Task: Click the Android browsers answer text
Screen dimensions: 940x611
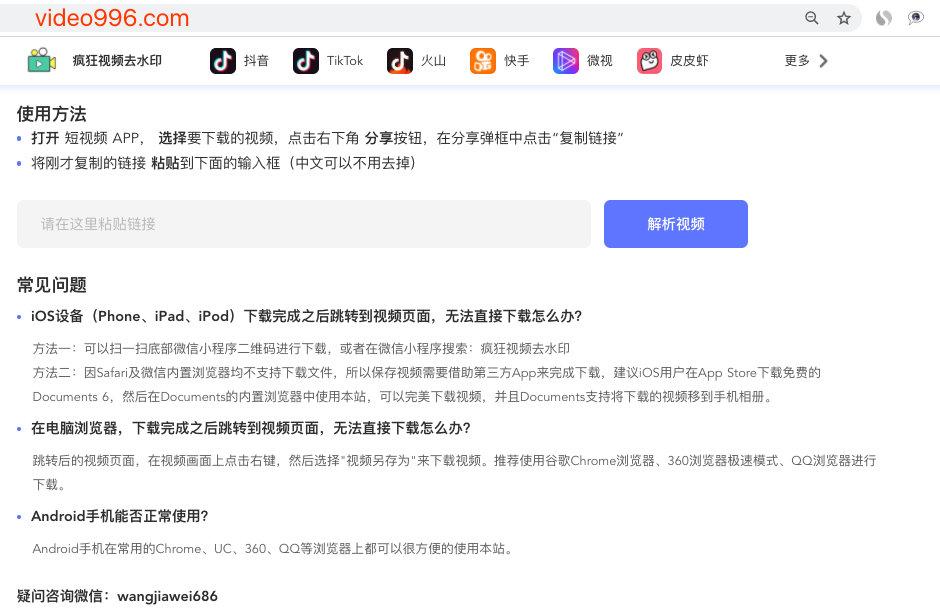Action: (x=273, y=549)
